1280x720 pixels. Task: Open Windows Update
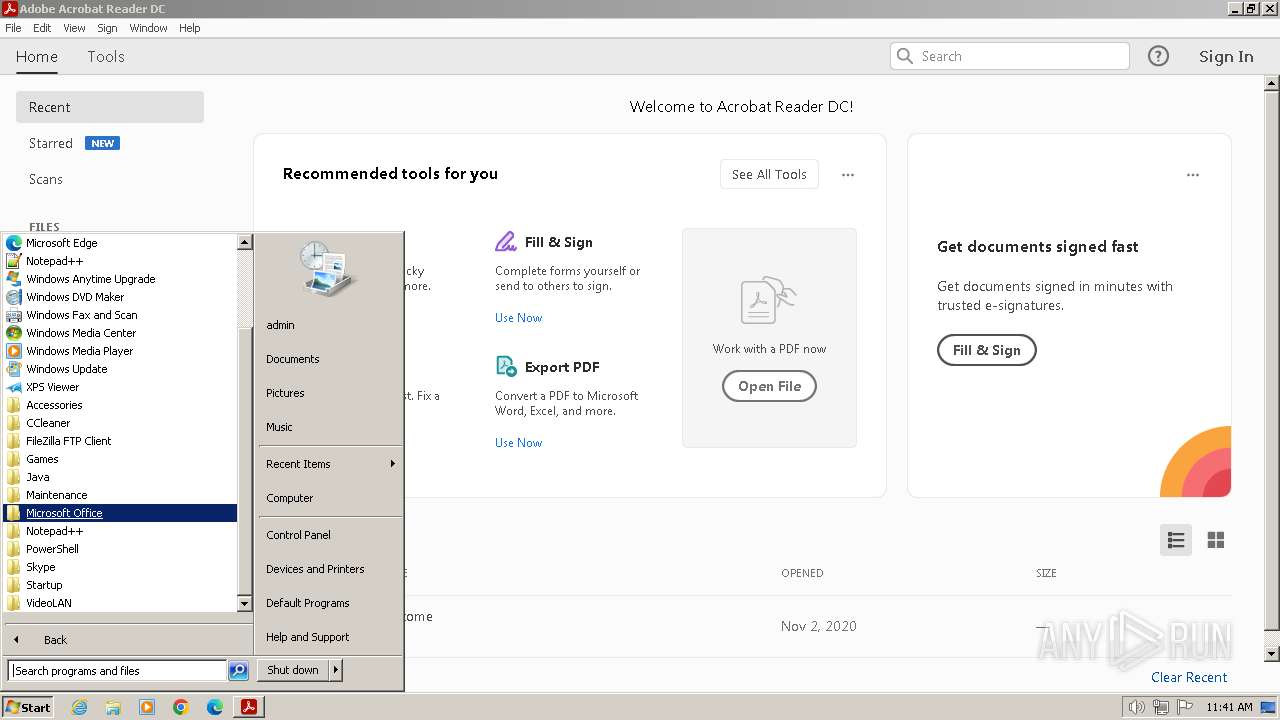120,369
